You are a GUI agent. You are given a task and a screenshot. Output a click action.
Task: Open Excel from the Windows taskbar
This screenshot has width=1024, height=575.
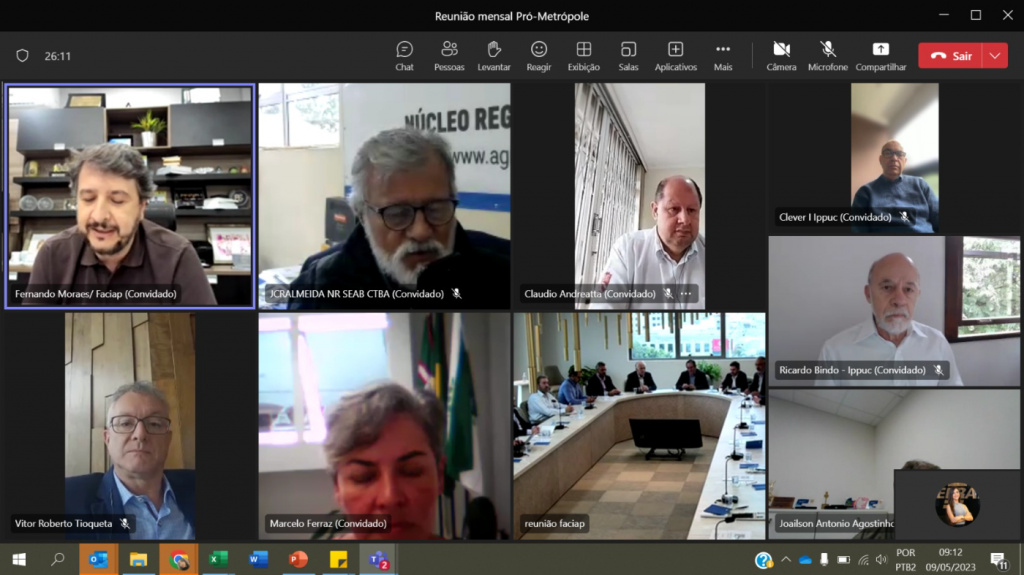pyautogui.click(x=217, y=560)
